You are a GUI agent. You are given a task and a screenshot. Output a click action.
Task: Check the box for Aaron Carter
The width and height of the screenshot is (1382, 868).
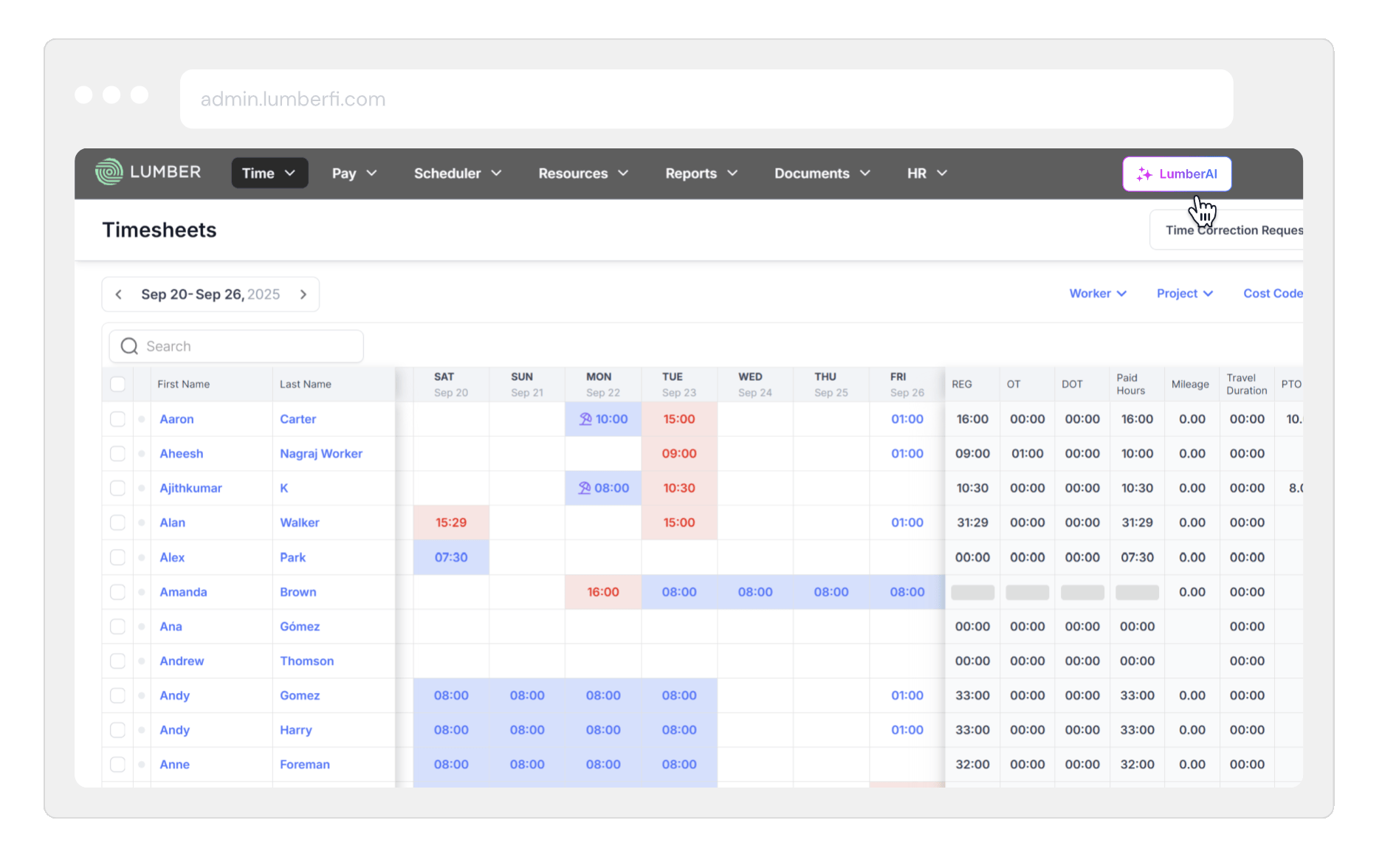[x=117, y=419]
